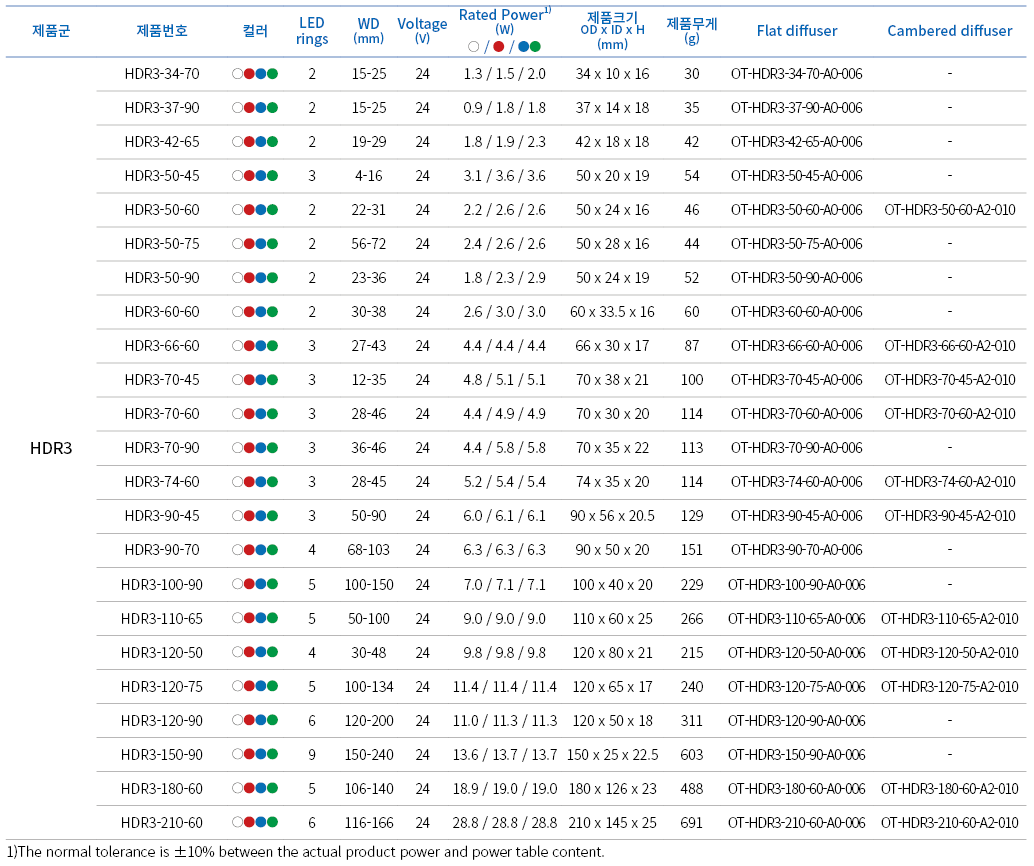Select the HDR3 product group cell

pos(51,448)
